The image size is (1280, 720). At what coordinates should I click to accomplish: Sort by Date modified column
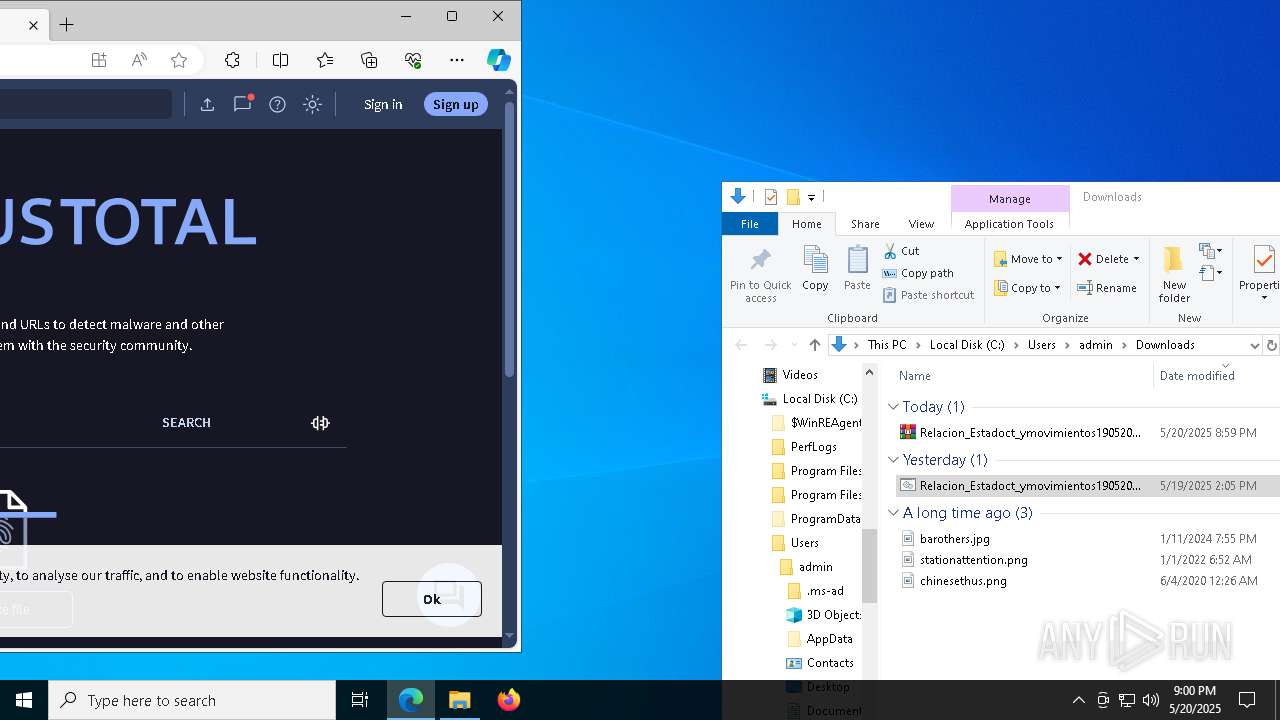pos(1197,376)
